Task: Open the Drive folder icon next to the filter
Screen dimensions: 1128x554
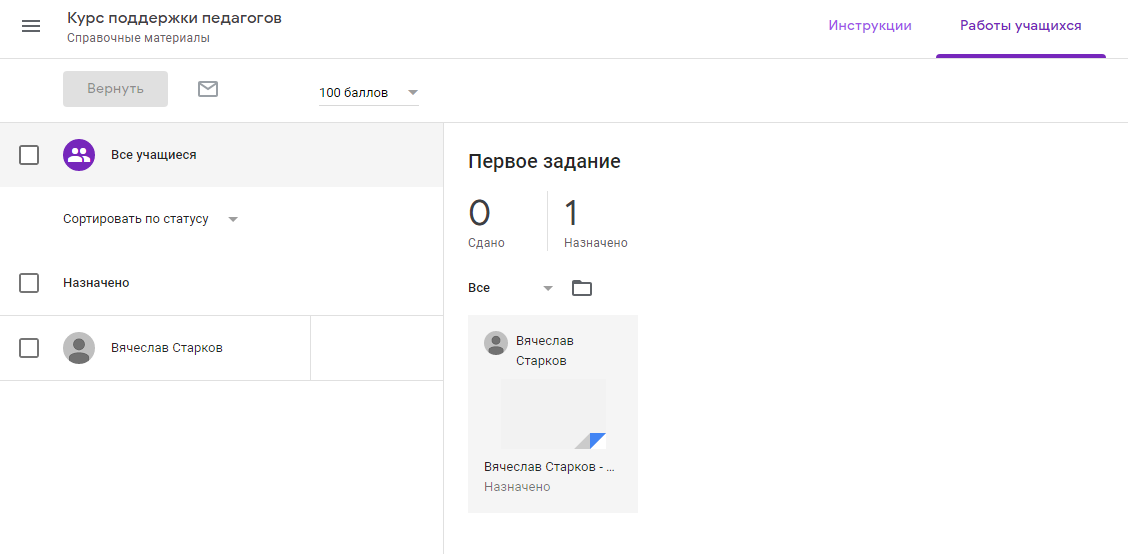Action: (582, 289)
